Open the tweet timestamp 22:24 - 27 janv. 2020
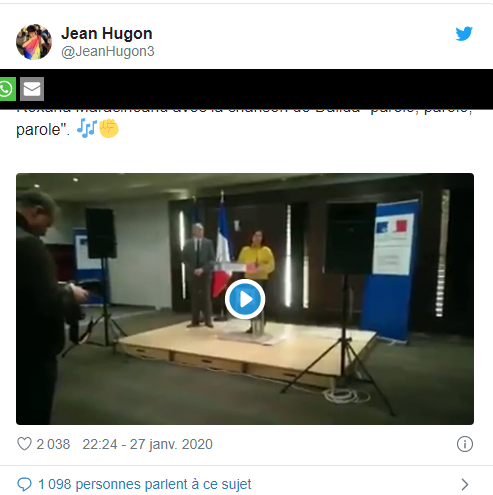493x495 pixels. (147, 444)
